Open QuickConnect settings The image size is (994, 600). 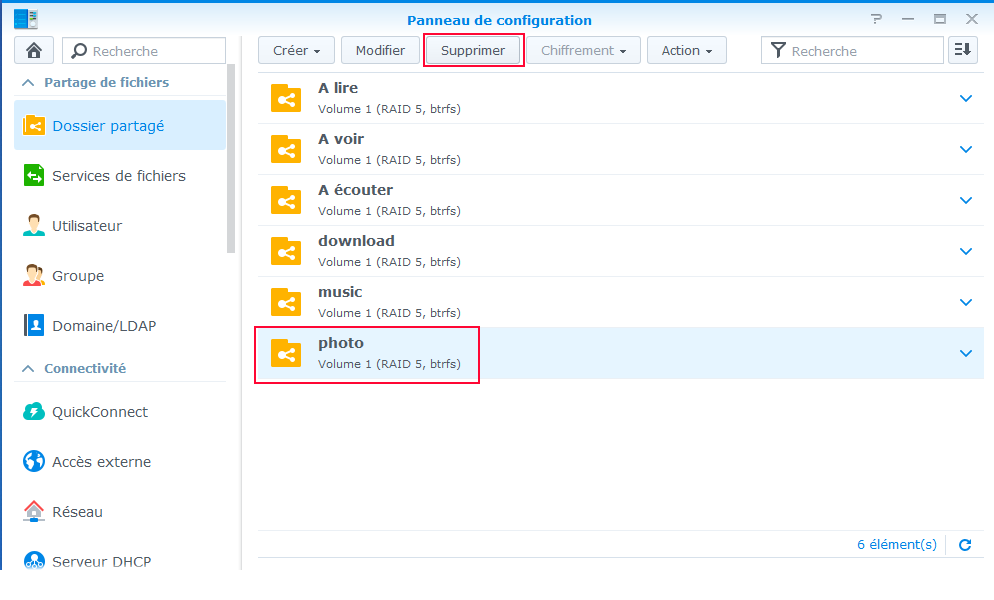(x=99, y=412)
